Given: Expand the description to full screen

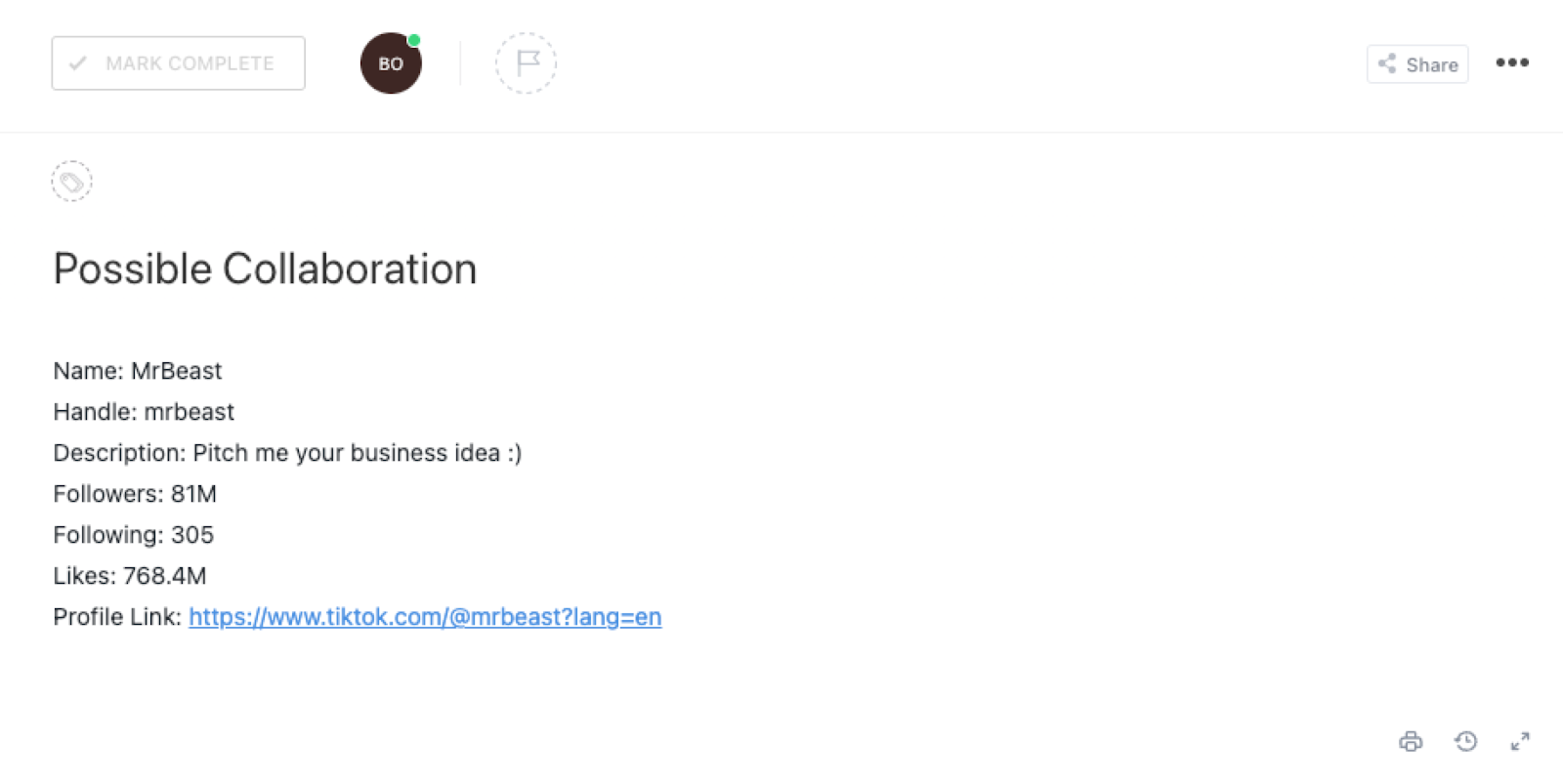Looking at the screenshot, I should tap(1520, 742).
